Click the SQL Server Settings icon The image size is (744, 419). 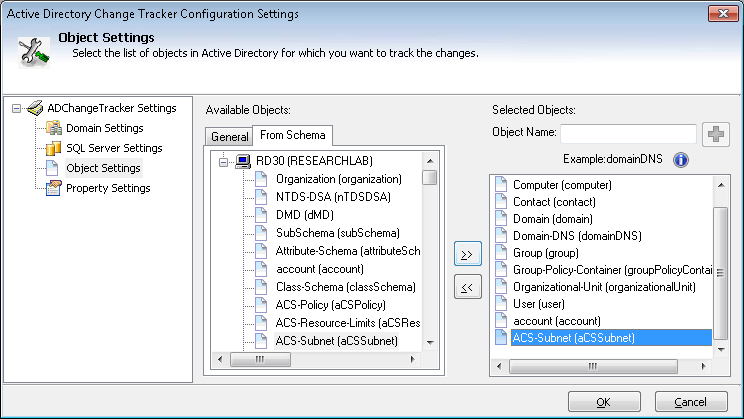pos(54,148)
